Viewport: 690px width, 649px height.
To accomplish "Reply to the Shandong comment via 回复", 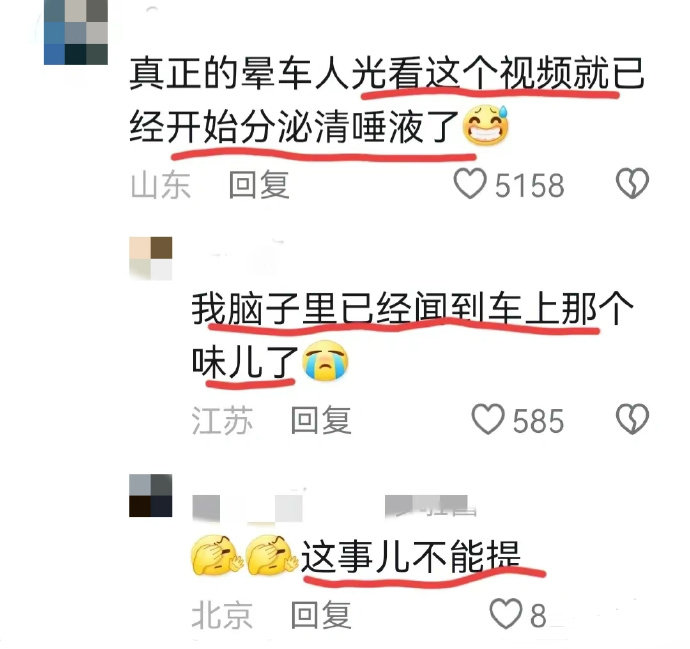I will click(x=259, y=184).
